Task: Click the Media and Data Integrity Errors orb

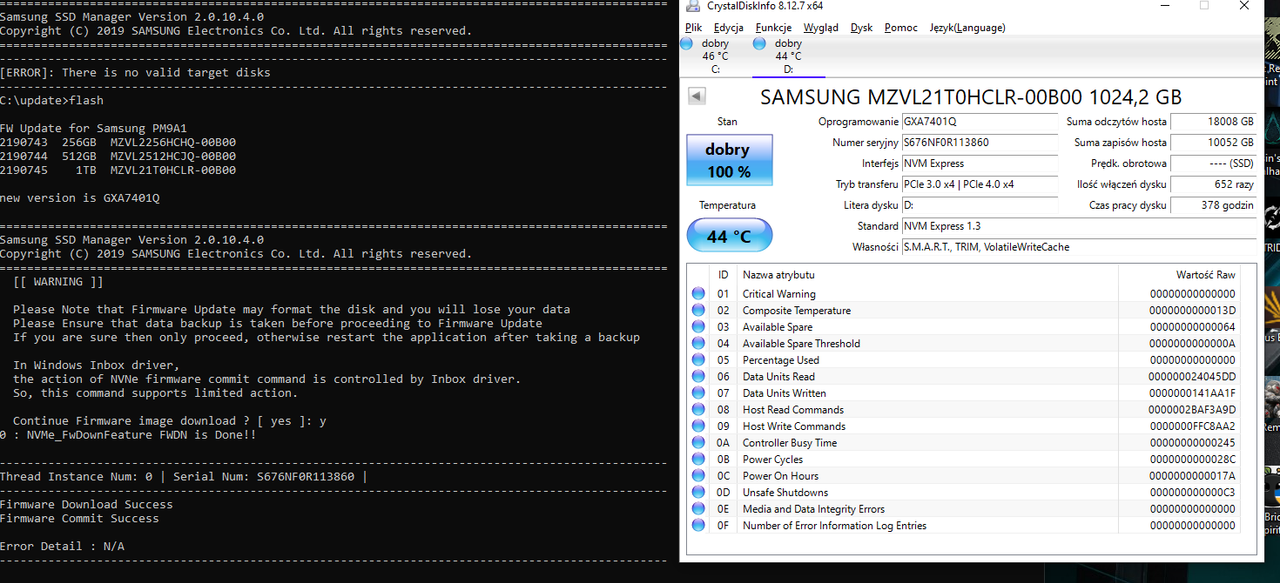Action: tap(698, 508)
